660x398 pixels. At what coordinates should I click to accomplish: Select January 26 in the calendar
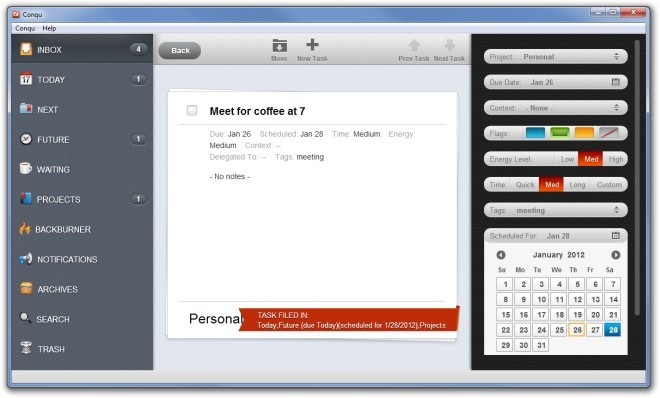[x=577, y=330]
